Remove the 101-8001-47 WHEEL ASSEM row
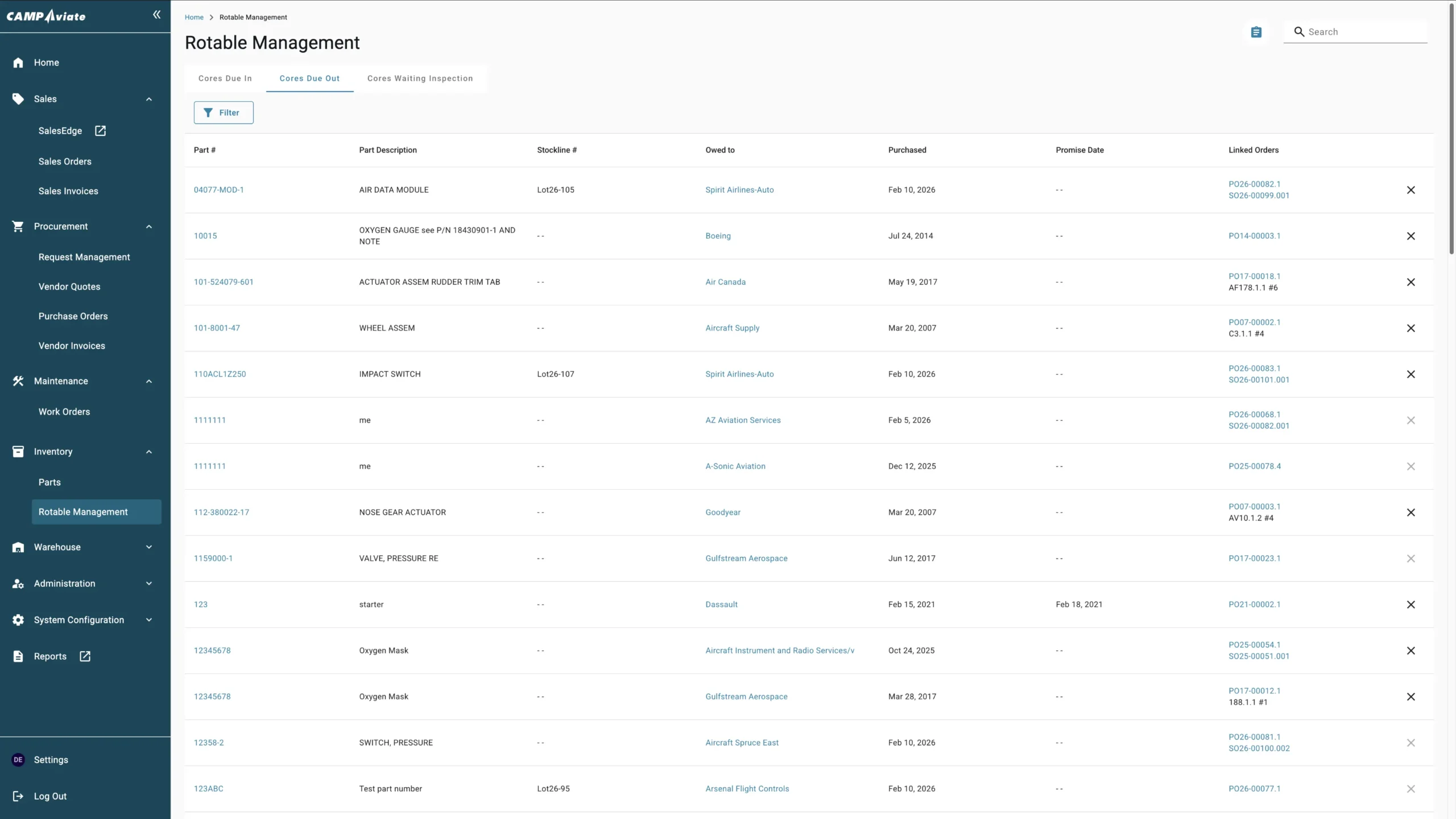 [x=1411, y=328]
